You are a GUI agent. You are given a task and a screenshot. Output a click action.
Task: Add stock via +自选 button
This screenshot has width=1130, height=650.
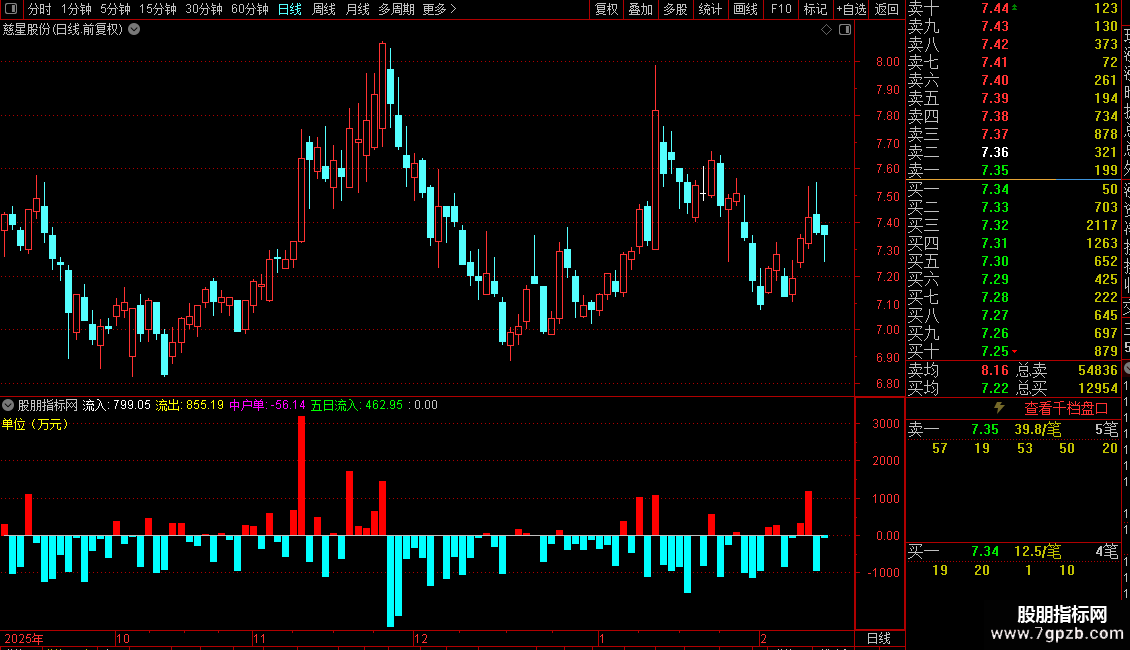[851, 9]
